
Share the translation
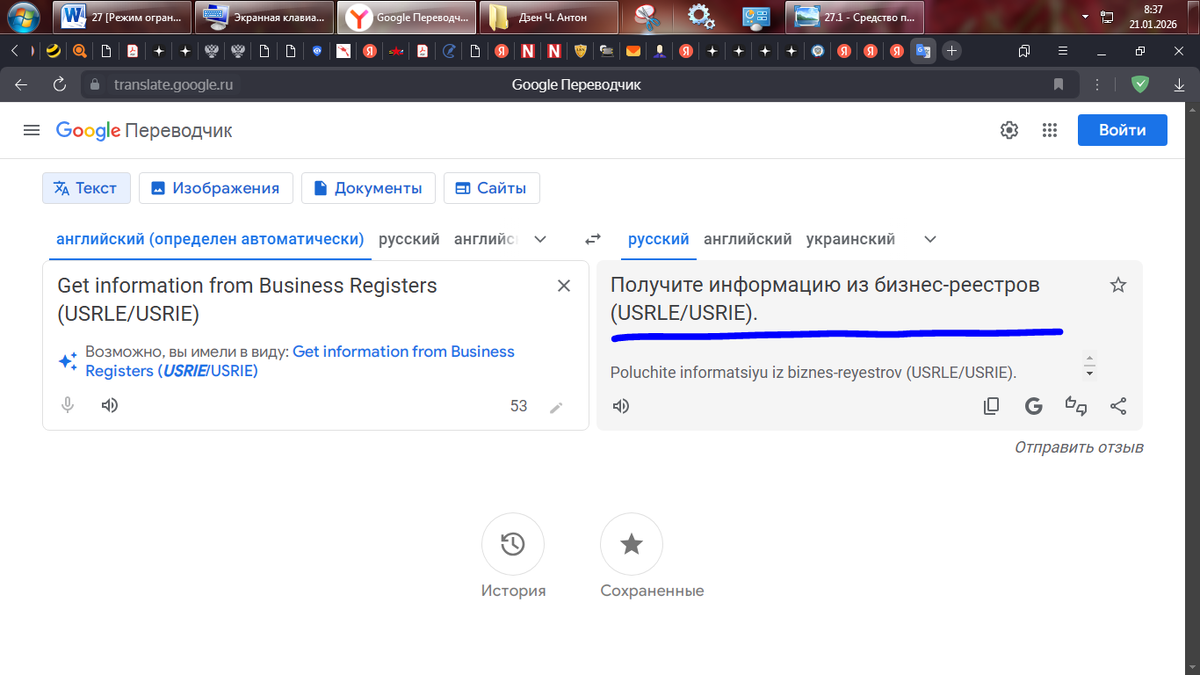coord(1118,406)
